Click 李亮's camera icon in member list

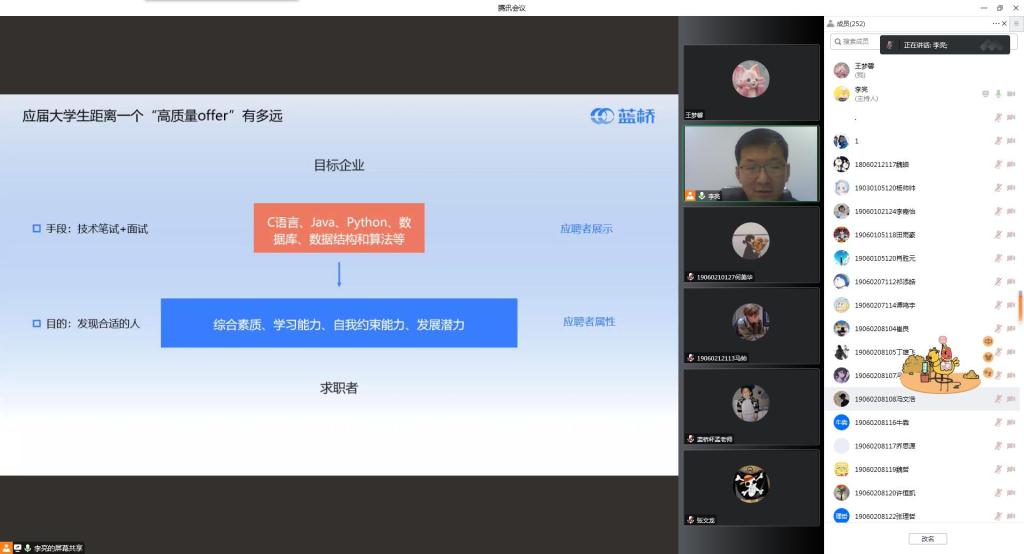(x=1010, y=94)
